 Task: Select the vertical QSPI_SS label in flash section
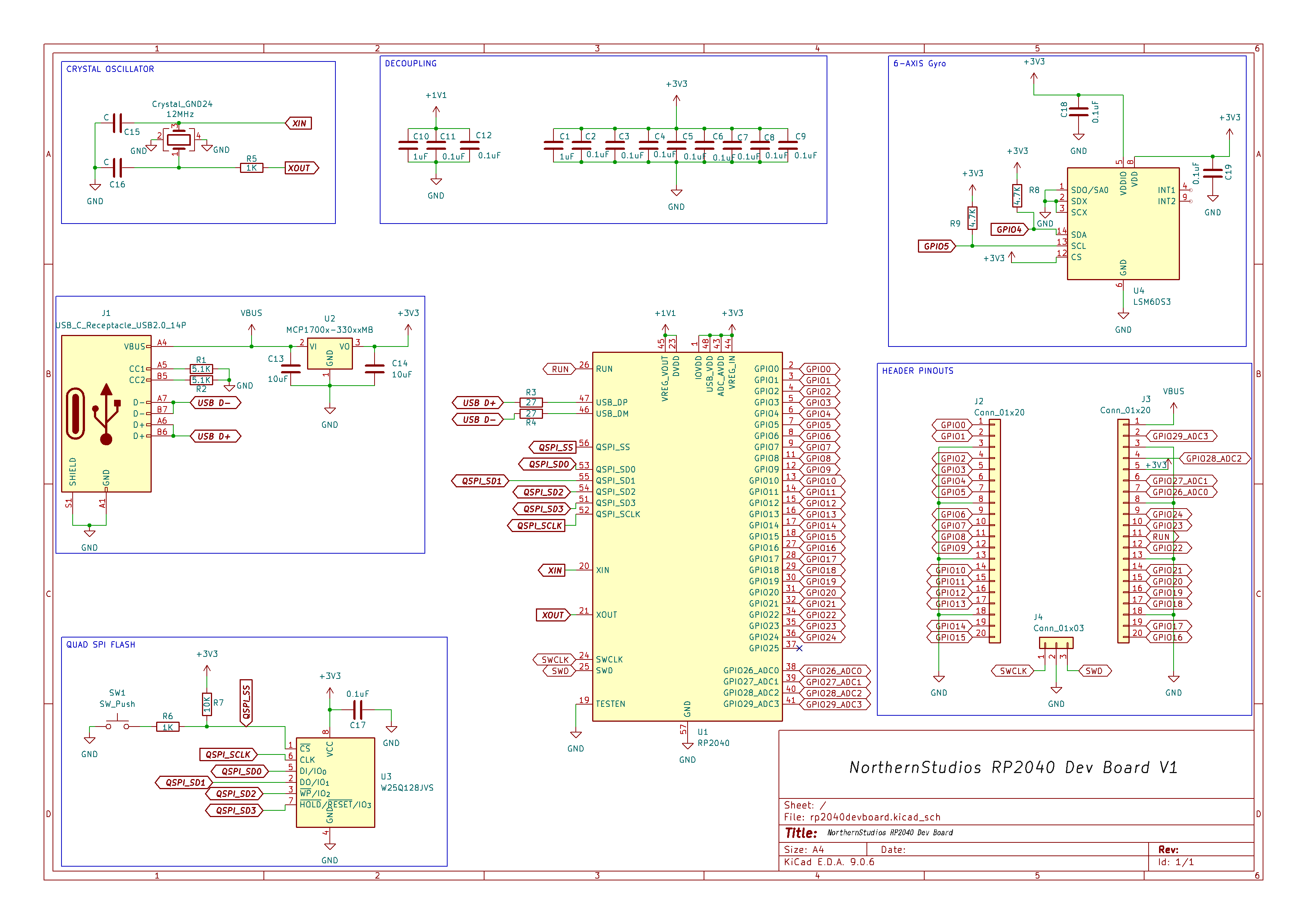(x=246, y=702)
